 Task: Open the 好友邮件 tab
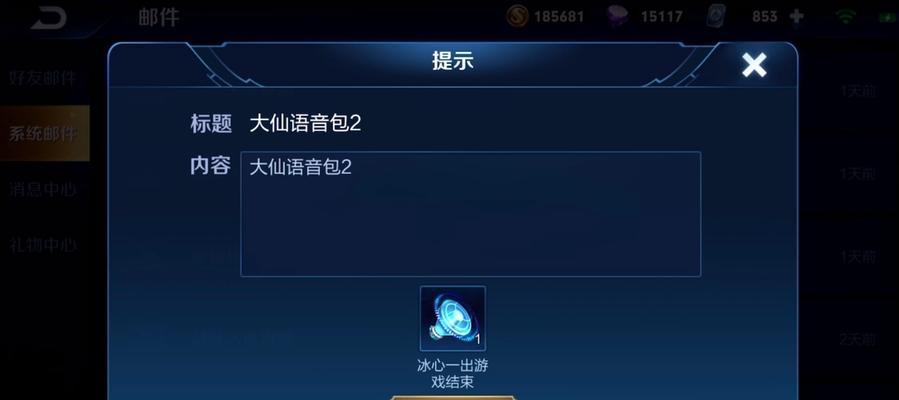point(43,78)
